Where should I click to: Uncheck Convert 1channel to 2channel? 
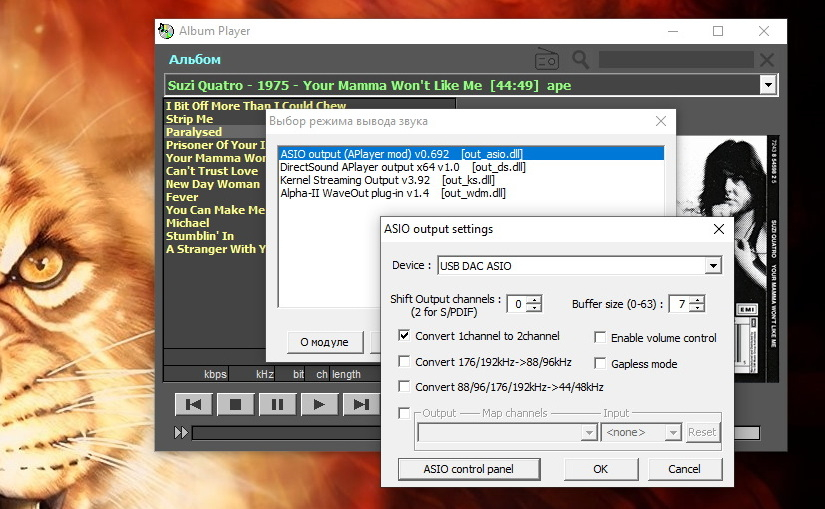404,336
